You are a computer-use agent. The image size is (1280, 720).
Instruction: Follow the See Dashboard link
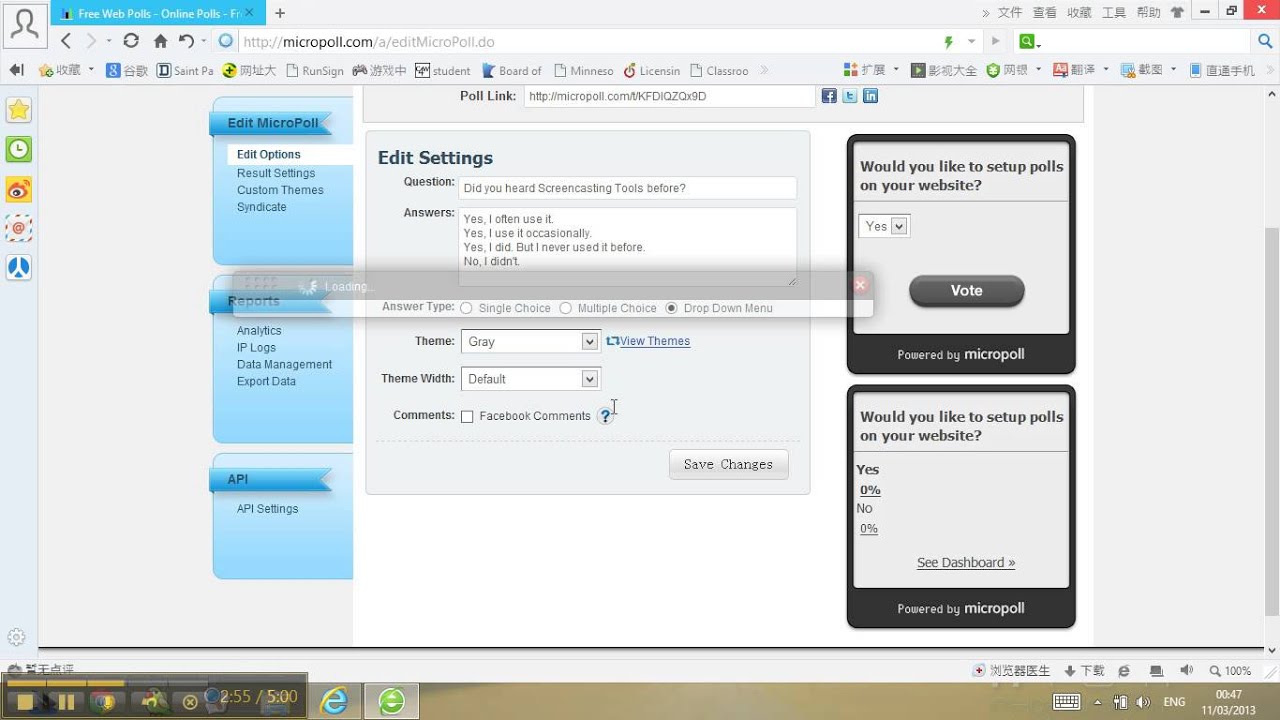(x=966, y=563)
